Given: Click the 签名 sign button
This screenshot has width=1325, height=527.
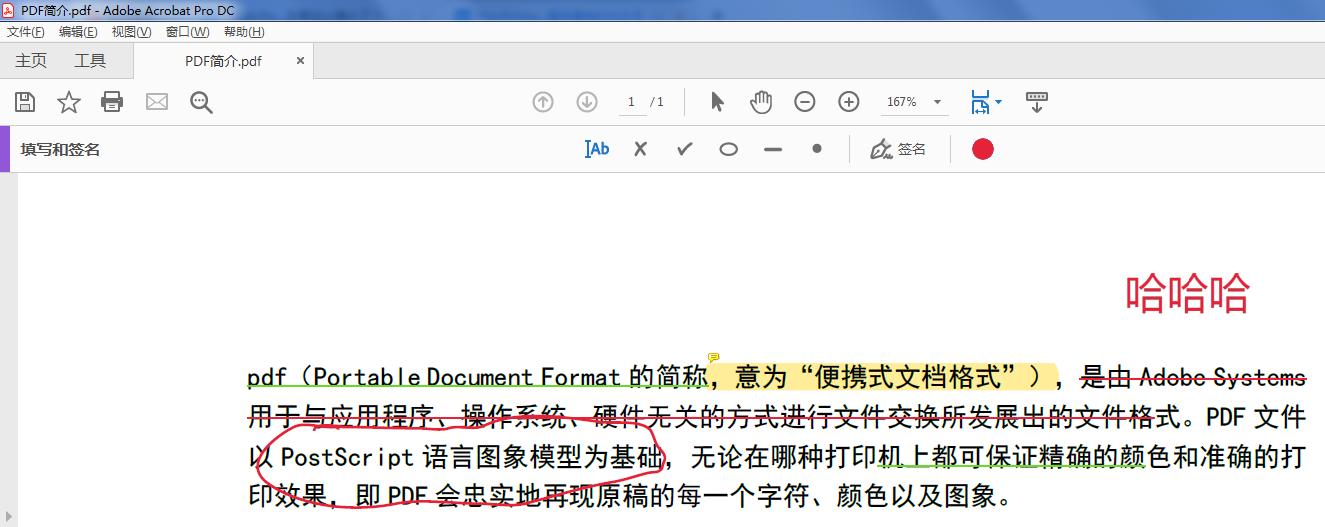Looking at the screenshot, I should [x=898, y=149].
